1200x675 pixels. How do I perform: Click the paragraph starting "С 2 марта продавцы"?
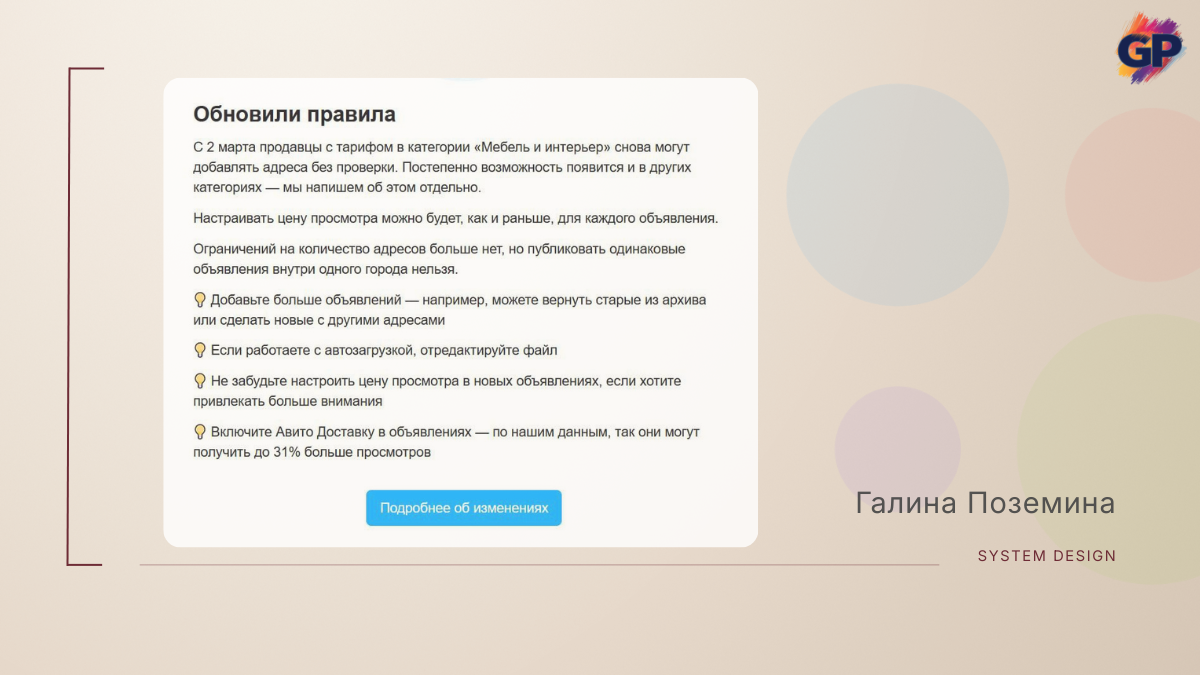[x=442, y=167]
